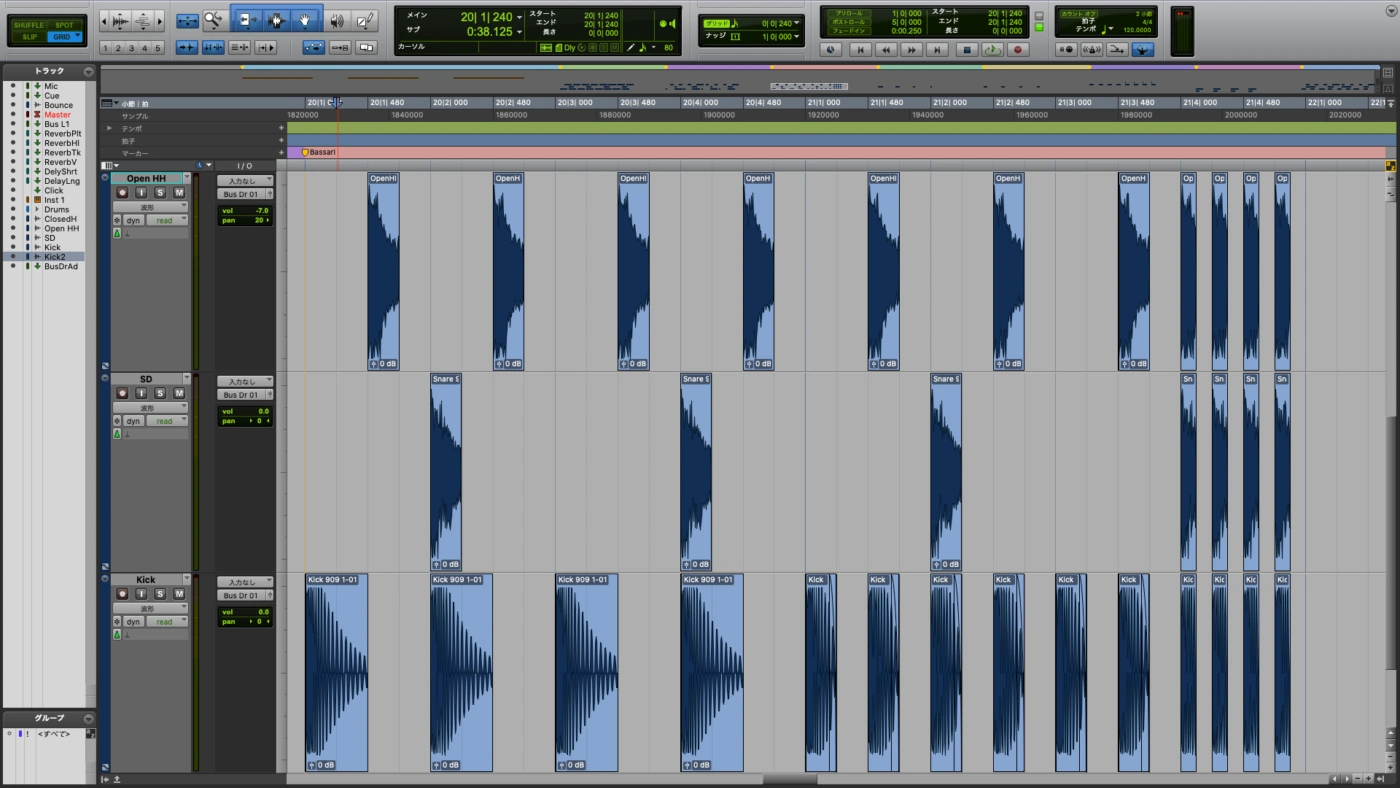The height and width of the screenshot is (788, 1400).
Task: Toggle the countoff wait-for-note button
Action: pos(1066,49)
